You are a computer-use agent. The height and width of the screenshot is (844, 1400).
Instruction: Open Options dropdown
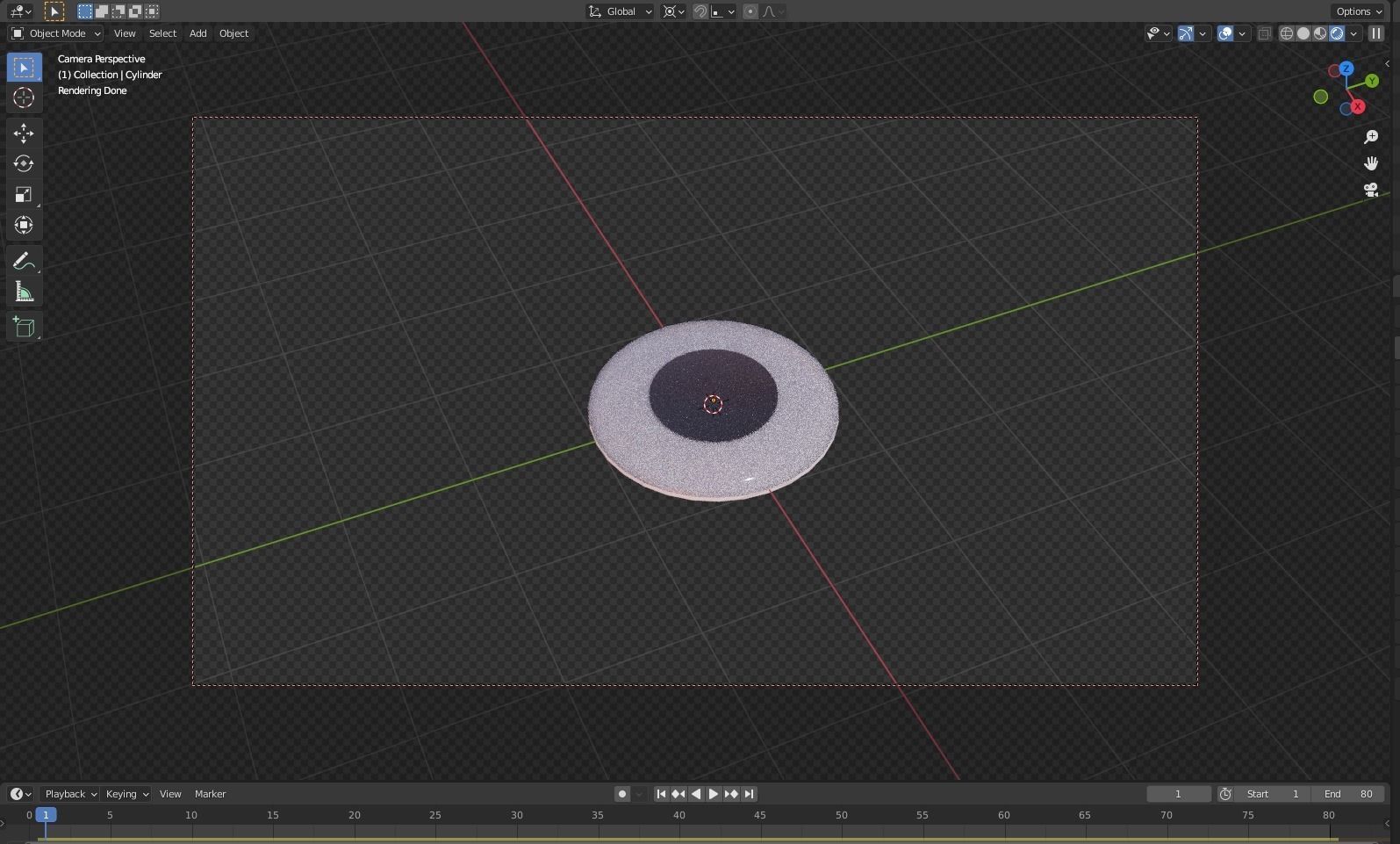1359,11
